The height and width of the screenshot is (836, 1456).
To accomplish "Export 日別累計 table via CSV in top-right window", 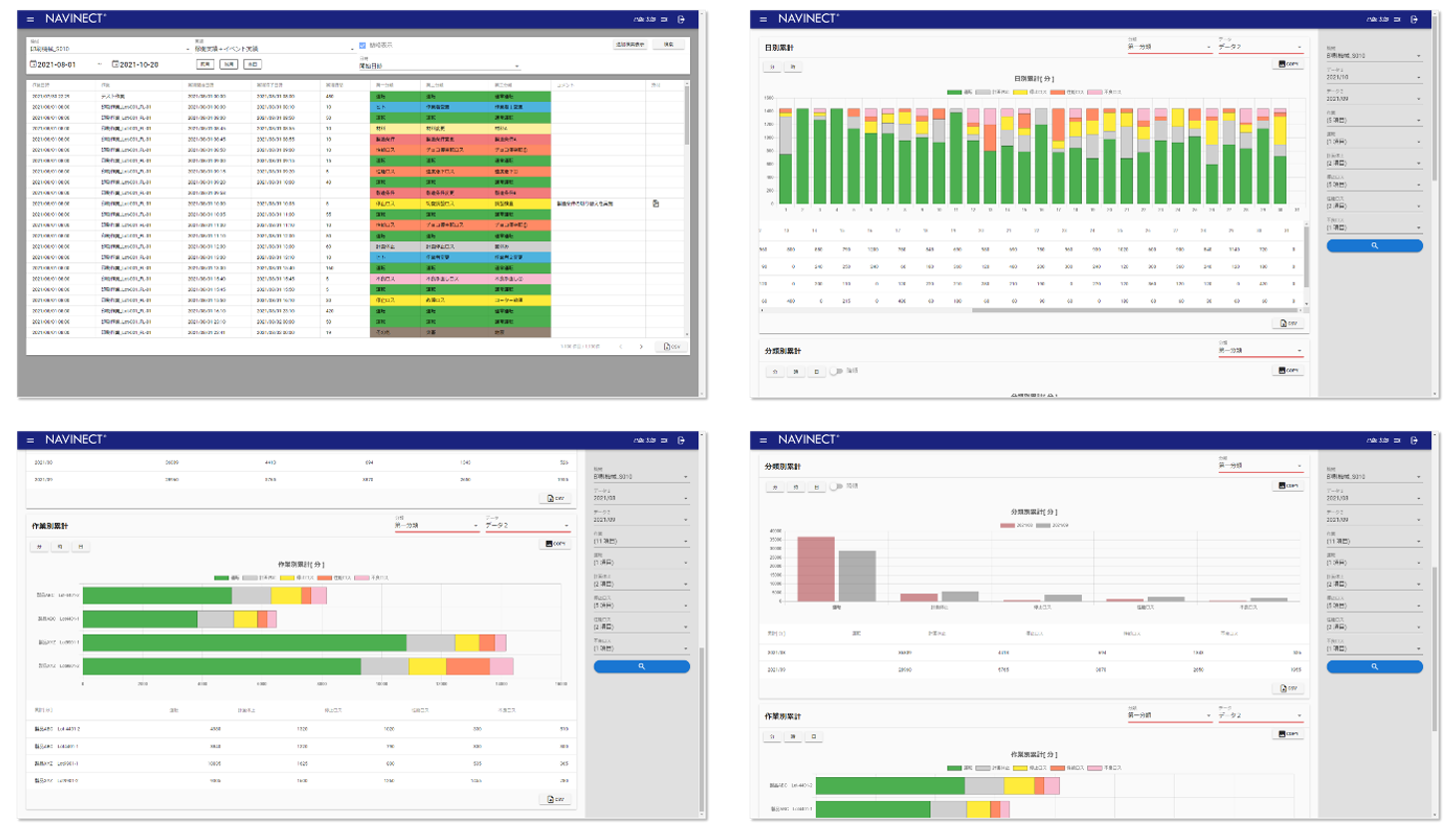I will click(x=1288, y=323).
